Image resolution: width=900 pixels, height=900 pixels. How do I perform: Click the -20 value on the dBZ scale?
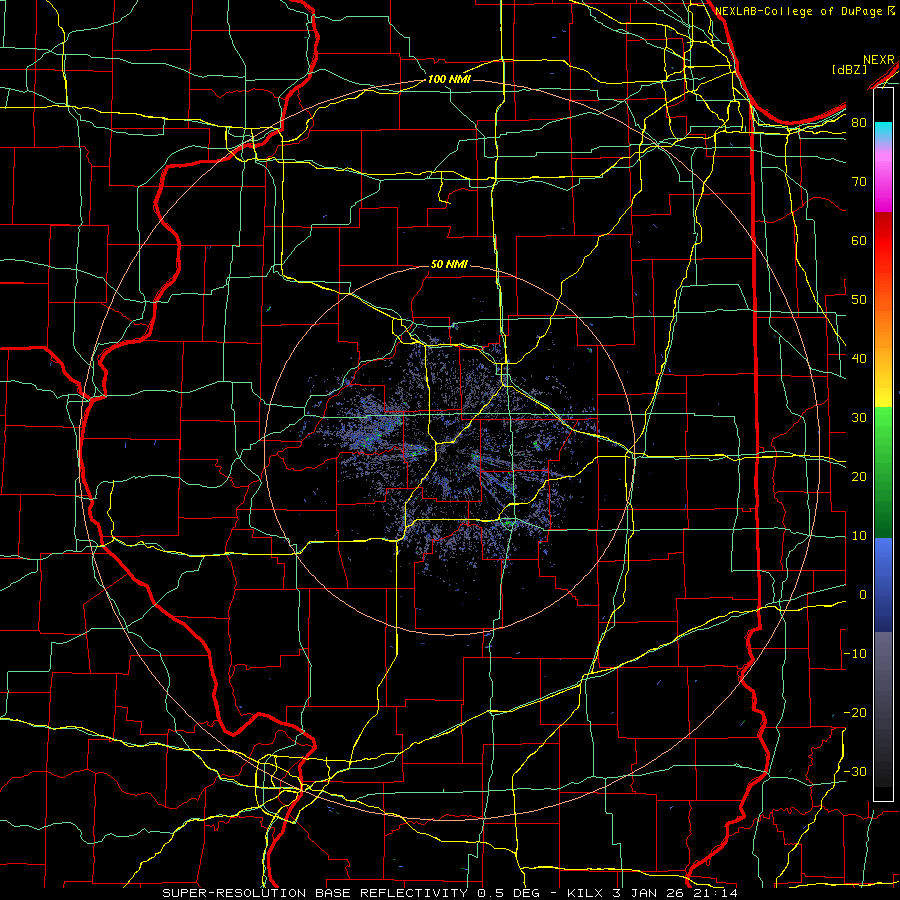[x=855, y=712]
